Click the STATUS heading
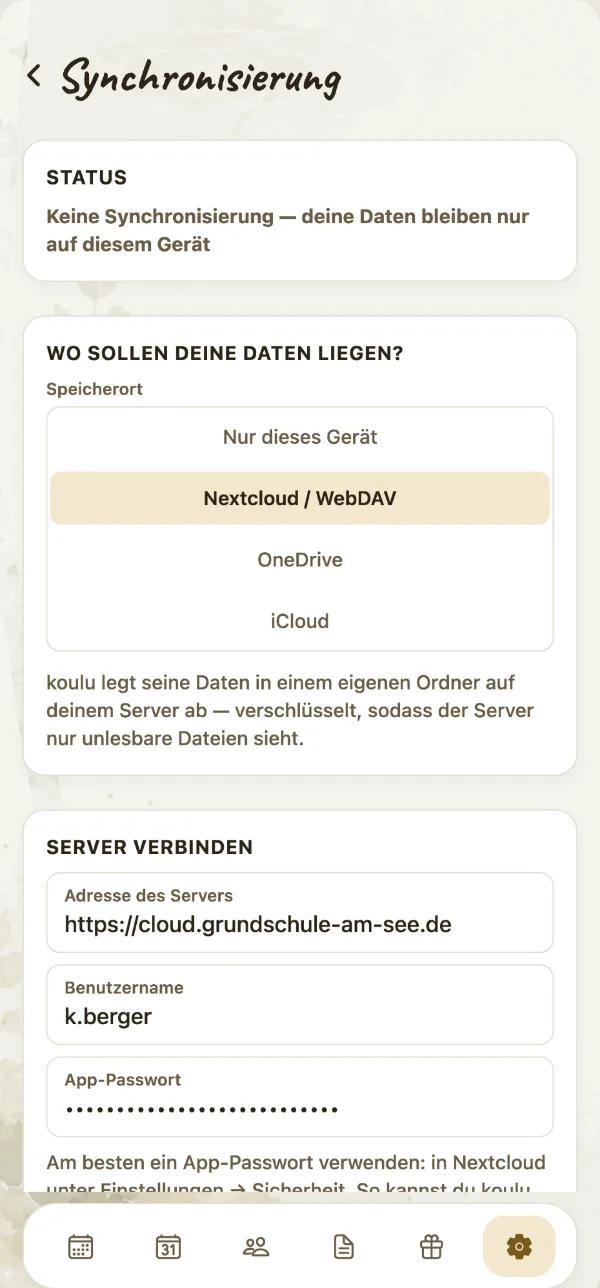 [87, 178]
